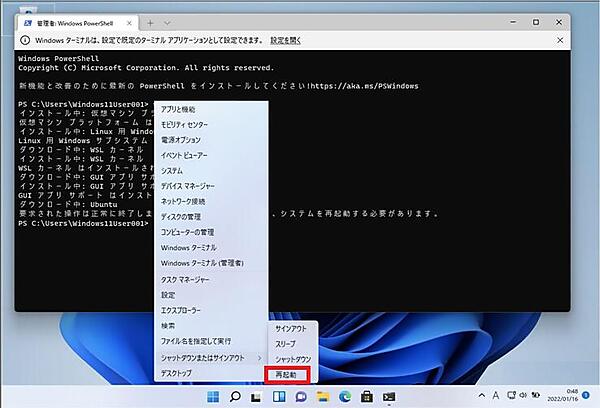The height and width of the screenshot is (408, 600).
Task: Click the info icon in the notification bar
Action: click(25, 40)
